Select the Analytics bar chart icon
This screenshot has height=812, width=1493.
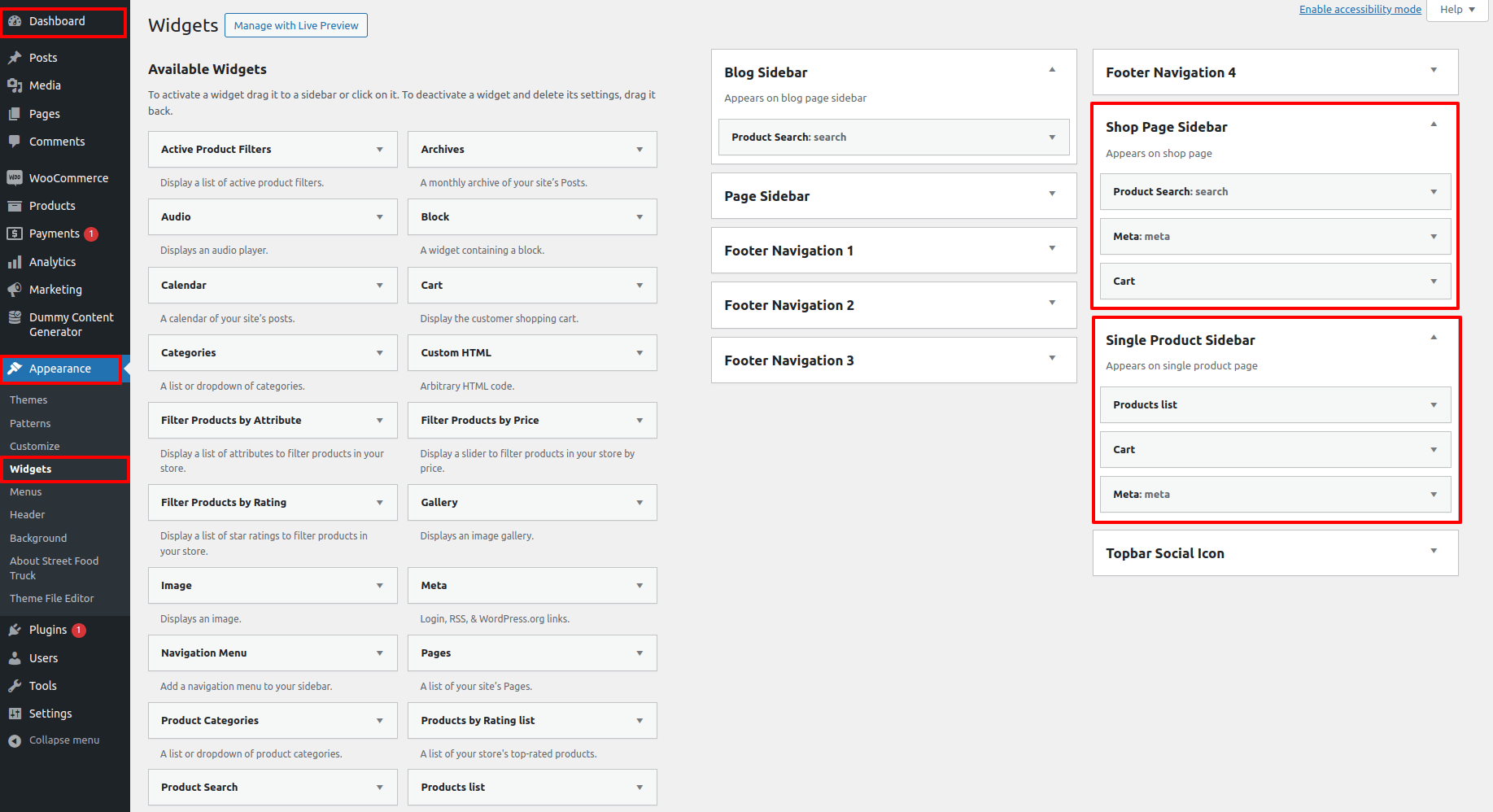point(15,262)
